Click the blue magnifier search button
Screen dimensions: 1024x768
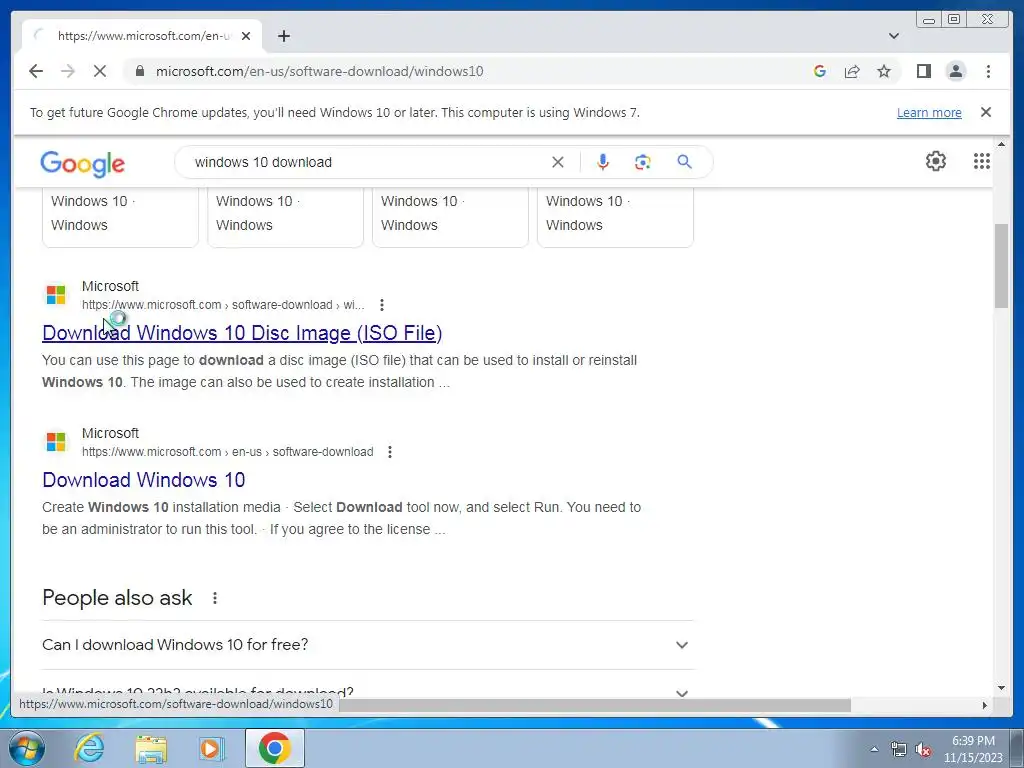point(684,162)
